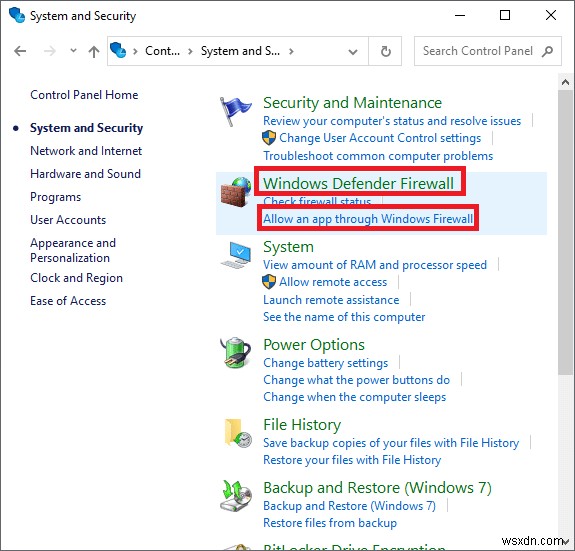Select System and S... breadcrumb segment
This screenshot has height=551, width=575.
pos(240,51)
